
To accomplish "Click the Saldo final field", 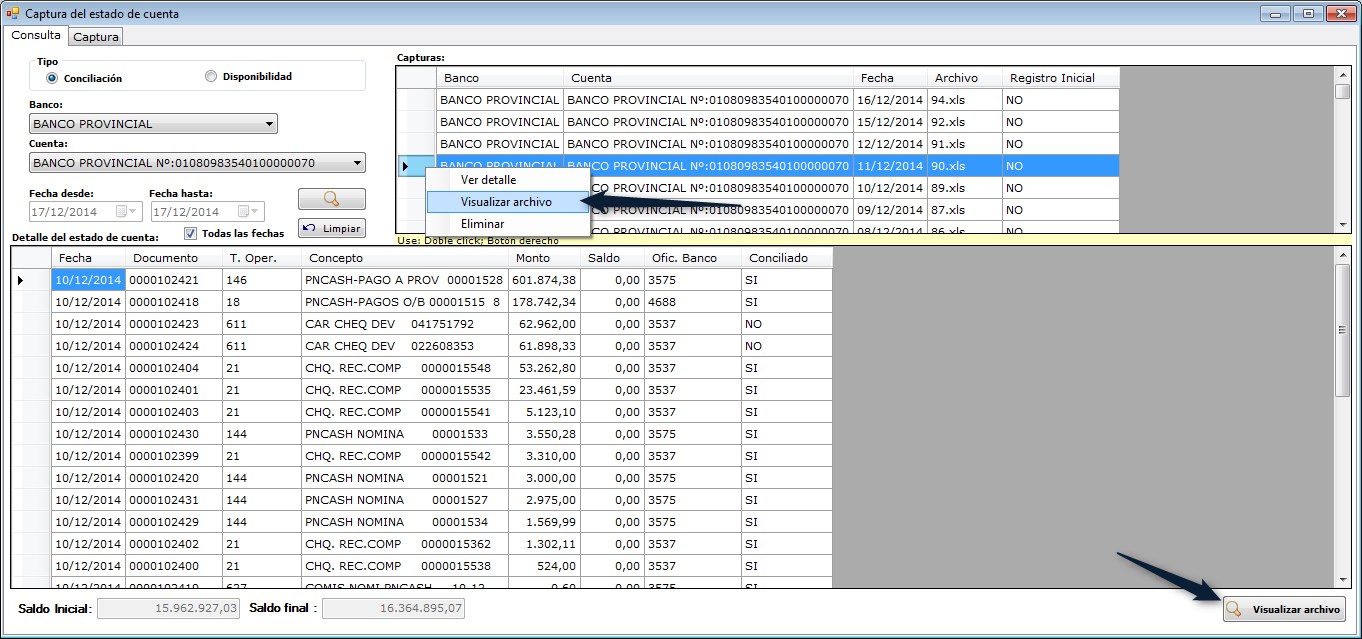I will 393,608.
